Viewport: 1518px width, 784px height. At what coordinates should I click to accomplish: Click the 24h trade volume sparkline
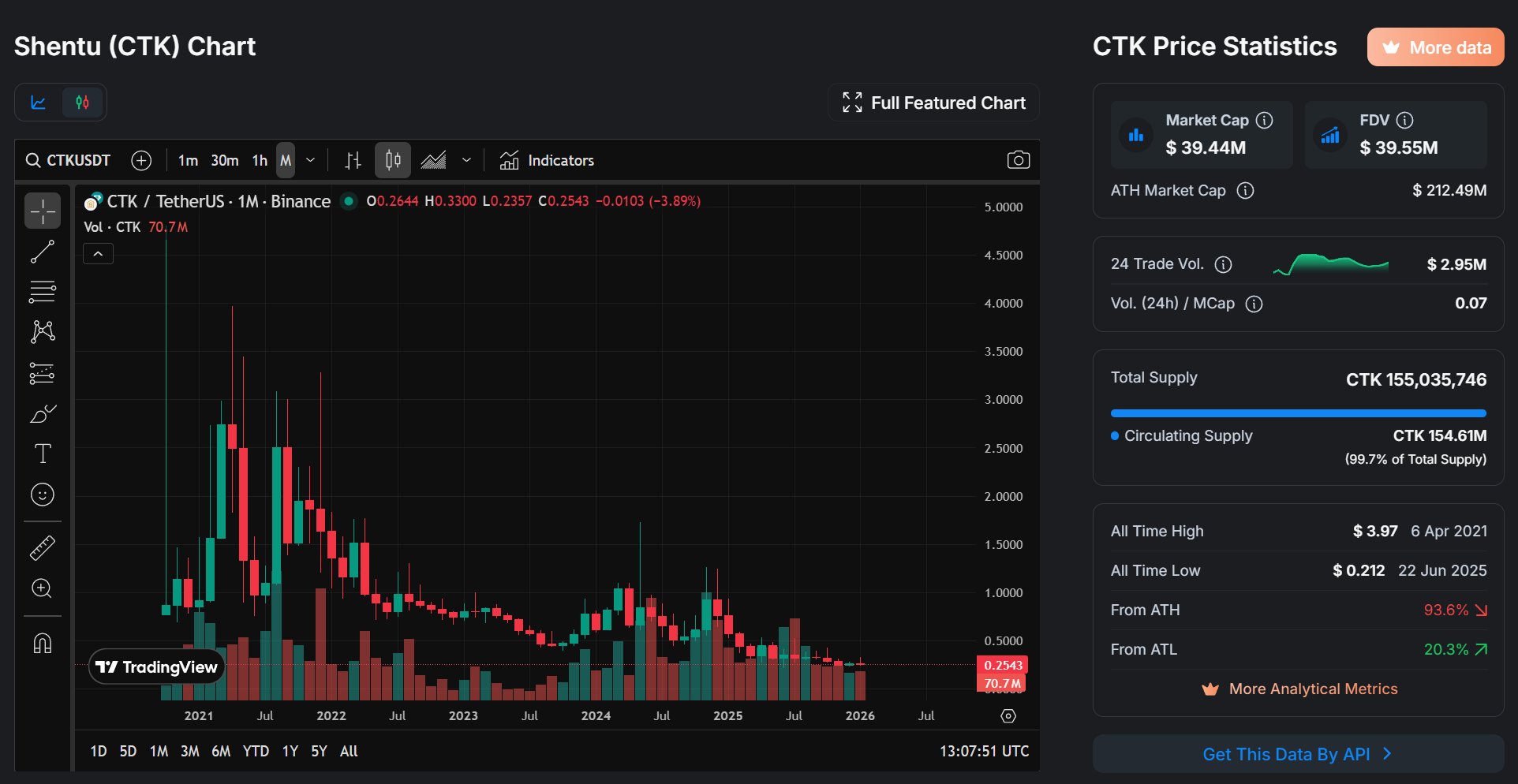click(1331, 264)
